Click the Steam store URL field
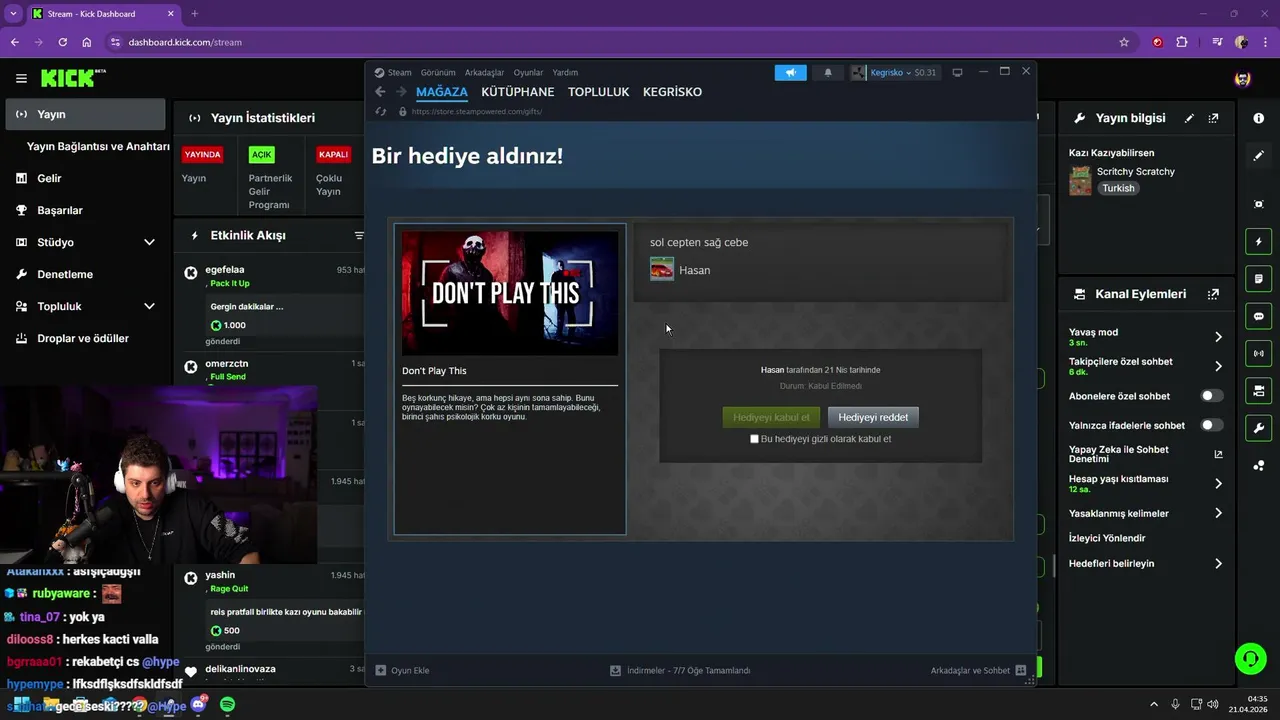This screenshot has width=1280, height=720. [x=476, y=111]
